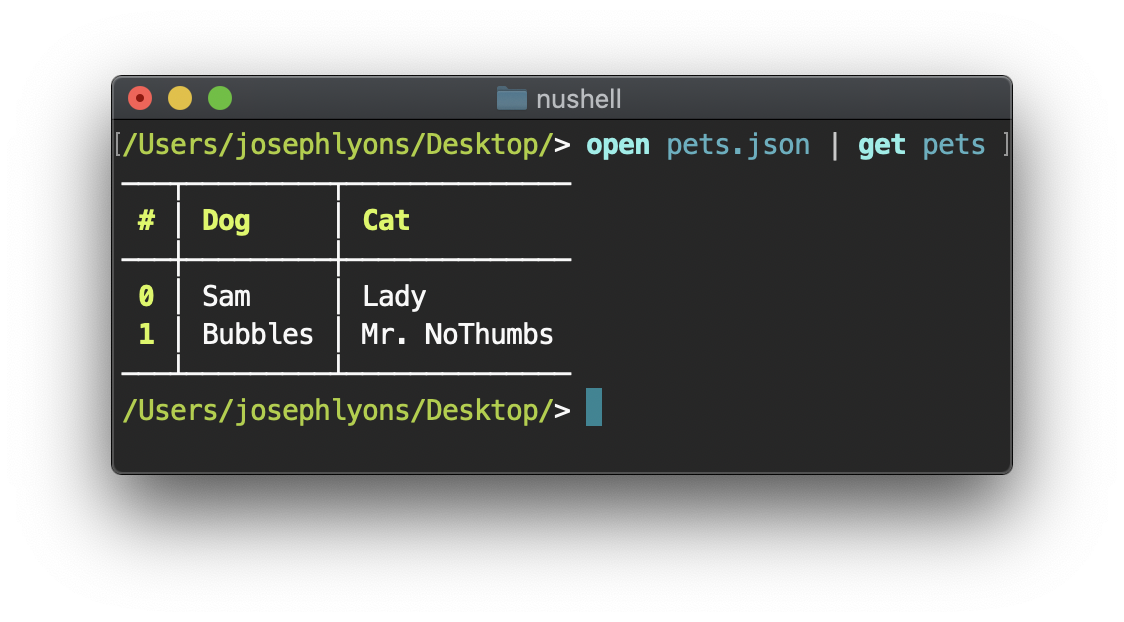Select the pet name Bubbles
Screen dimensions: 1124x622
[x=258, y=334]
